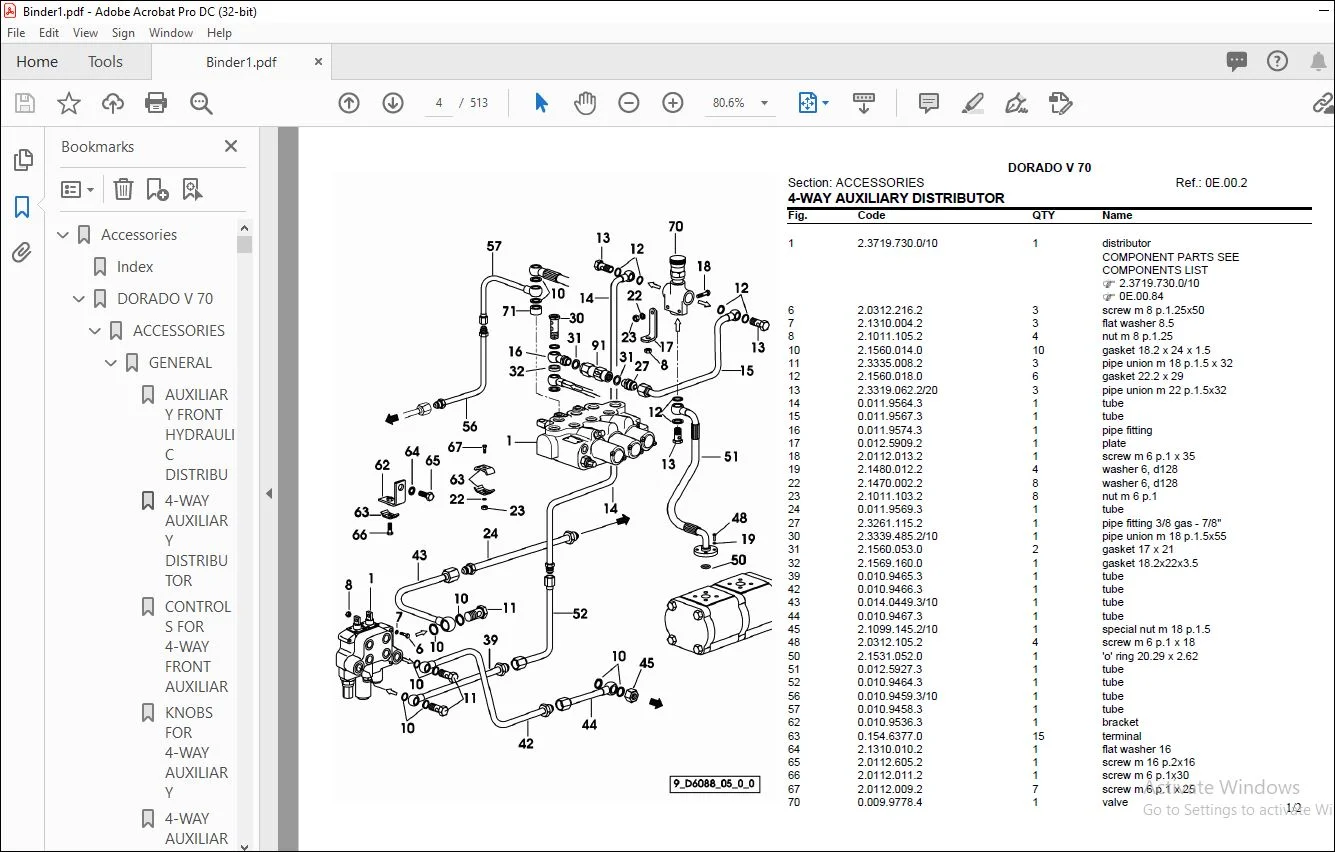1335x852 pixels.
Task: Open the Index bookmark
Action: (135, 267)
